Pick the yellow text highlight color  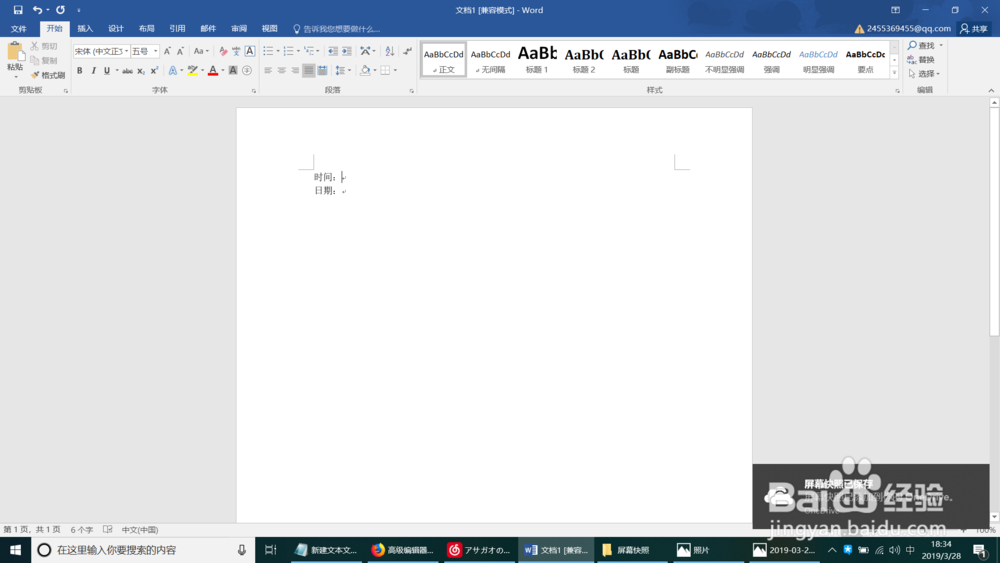click(192, 70)
